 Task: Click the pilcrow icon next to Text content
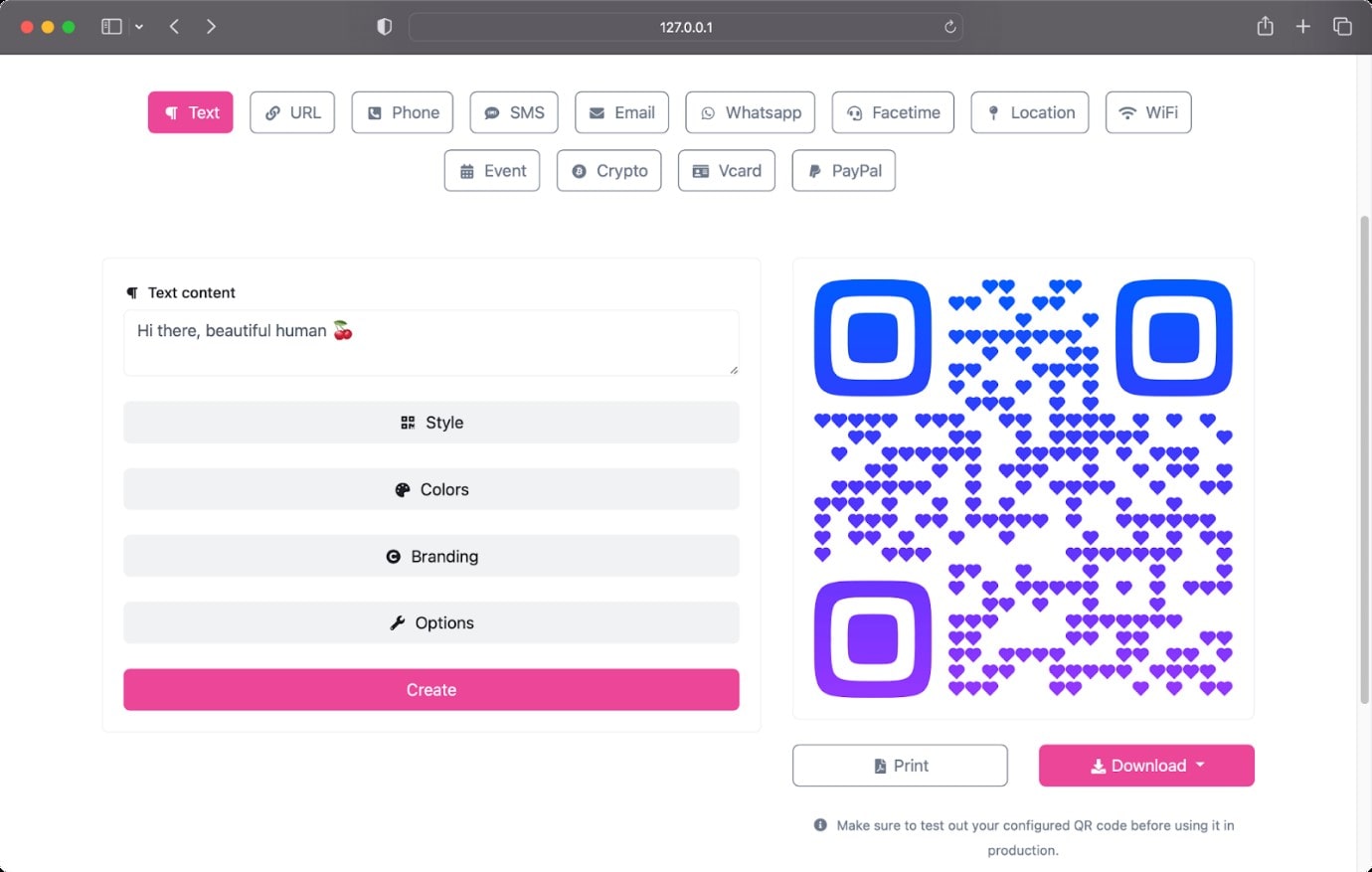click(132, 292)
